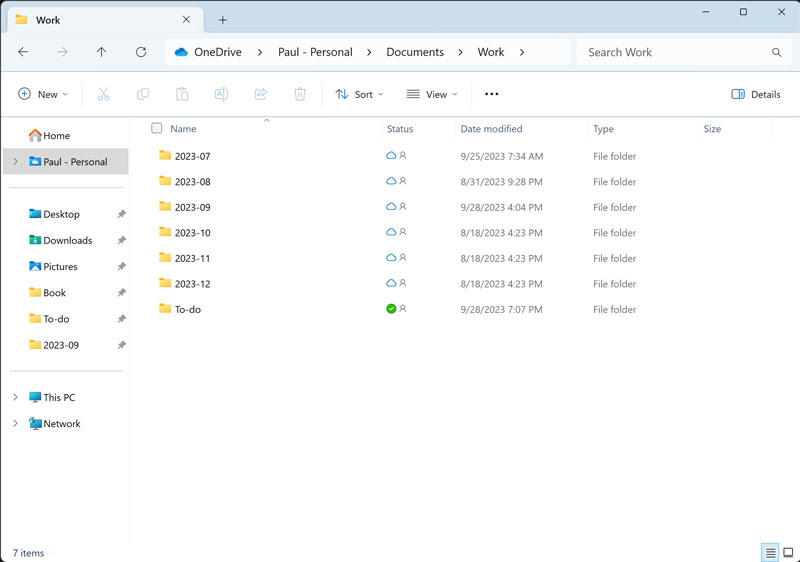This screenshot has height=562, width=800.
Task: Expand the Network tree node
Action: click(15, 423)
